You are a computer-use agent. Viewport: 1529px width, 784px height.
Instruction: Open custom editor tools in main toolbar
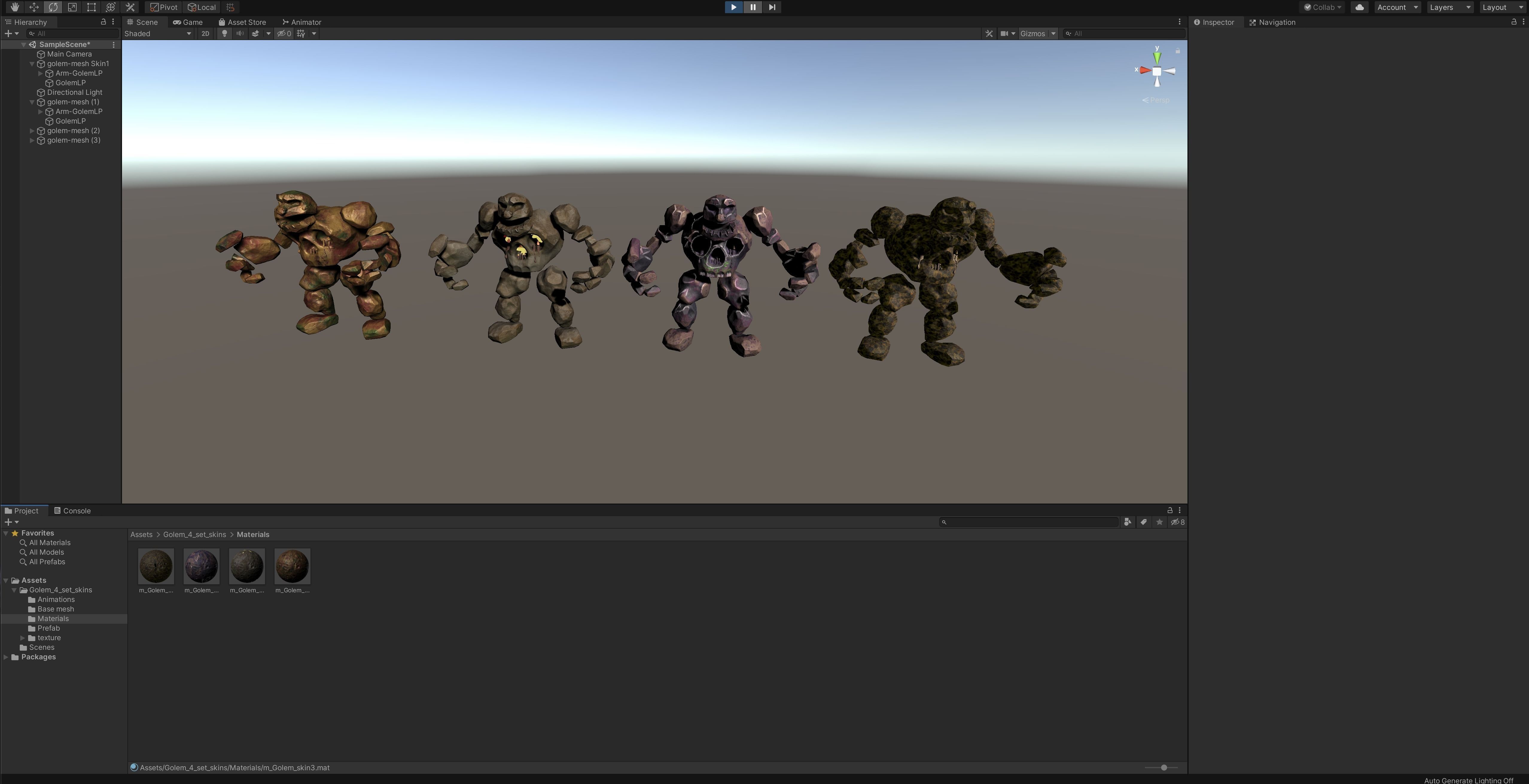[x=130, y=7]
